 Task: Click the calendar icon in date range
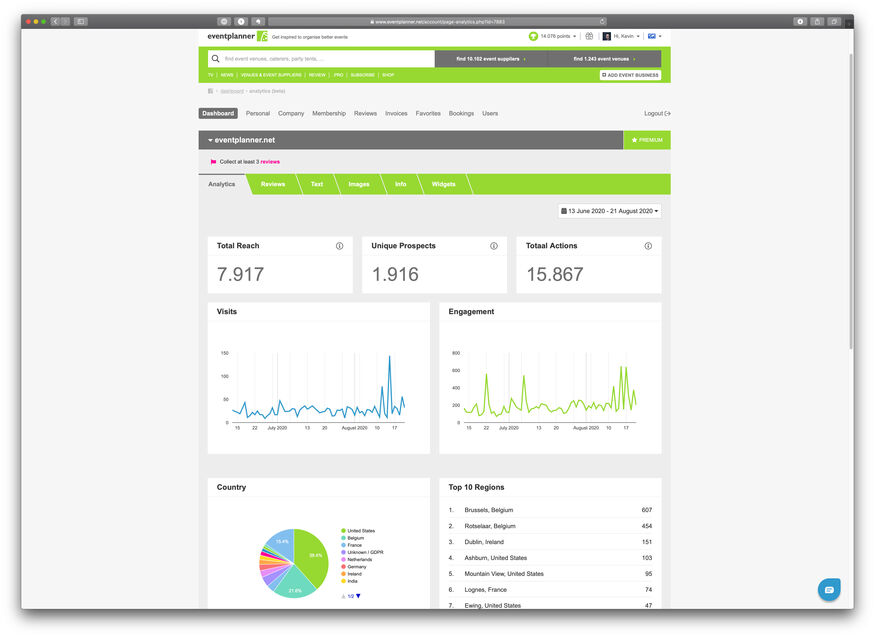[564, 211]
